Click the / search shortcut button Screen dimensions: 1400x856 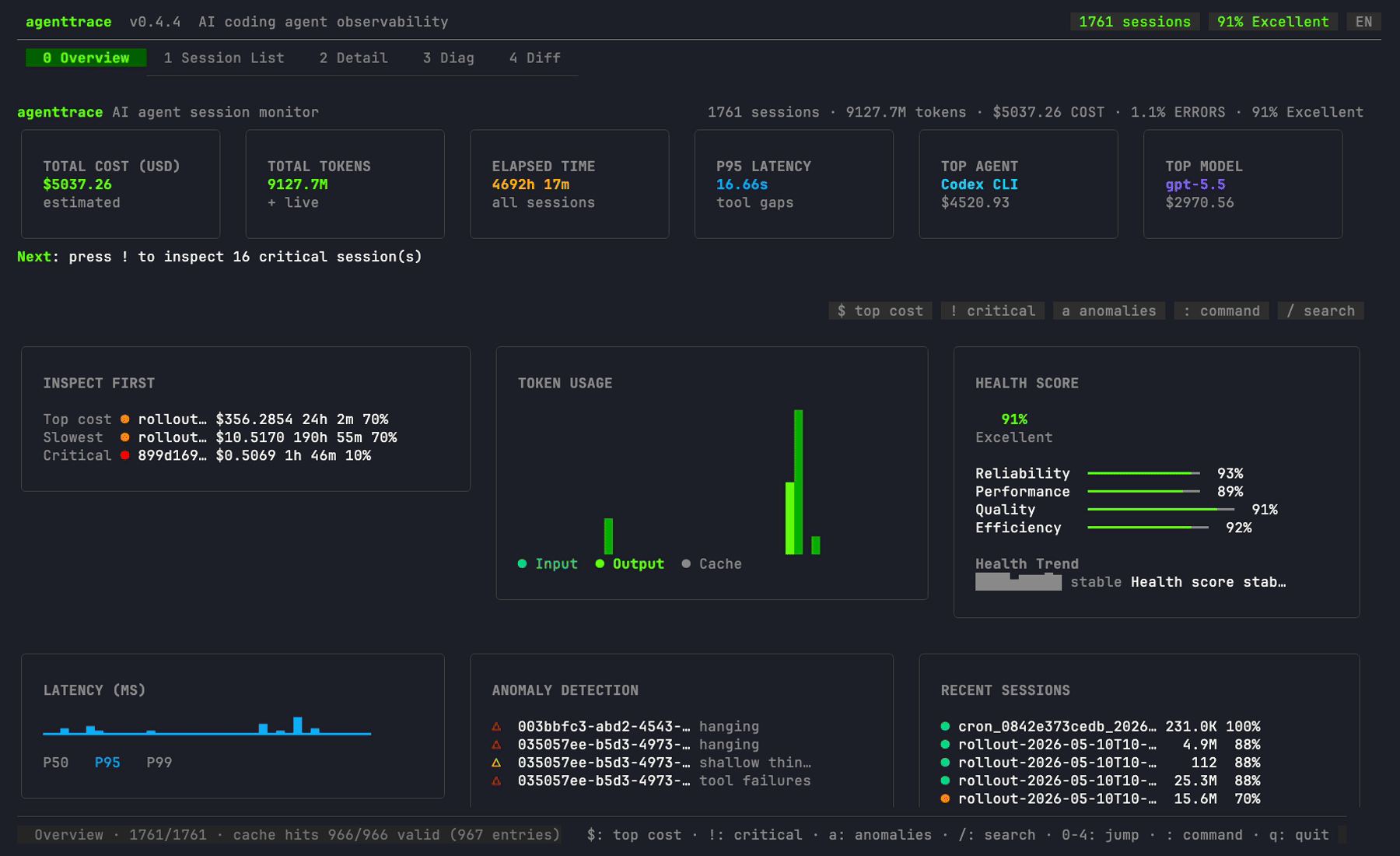(x=1320, y=310)
